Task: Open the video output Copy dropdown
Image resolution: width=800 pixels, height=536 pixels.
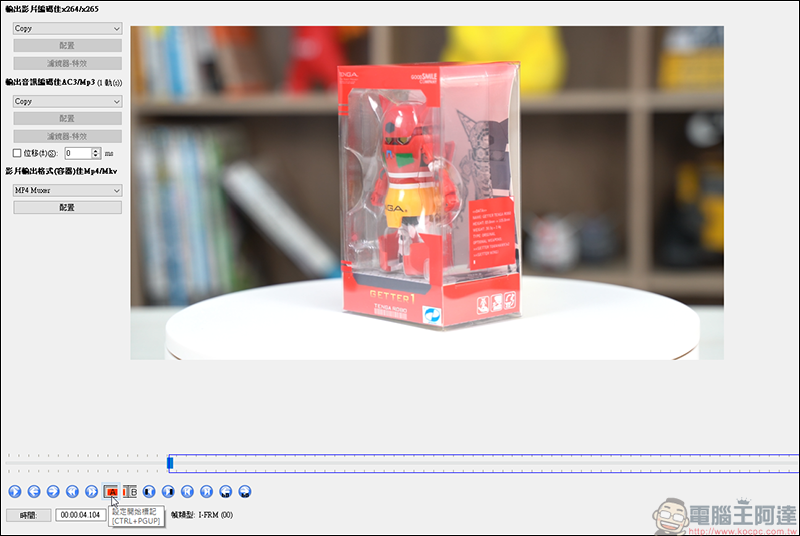Action: point(67,29)
